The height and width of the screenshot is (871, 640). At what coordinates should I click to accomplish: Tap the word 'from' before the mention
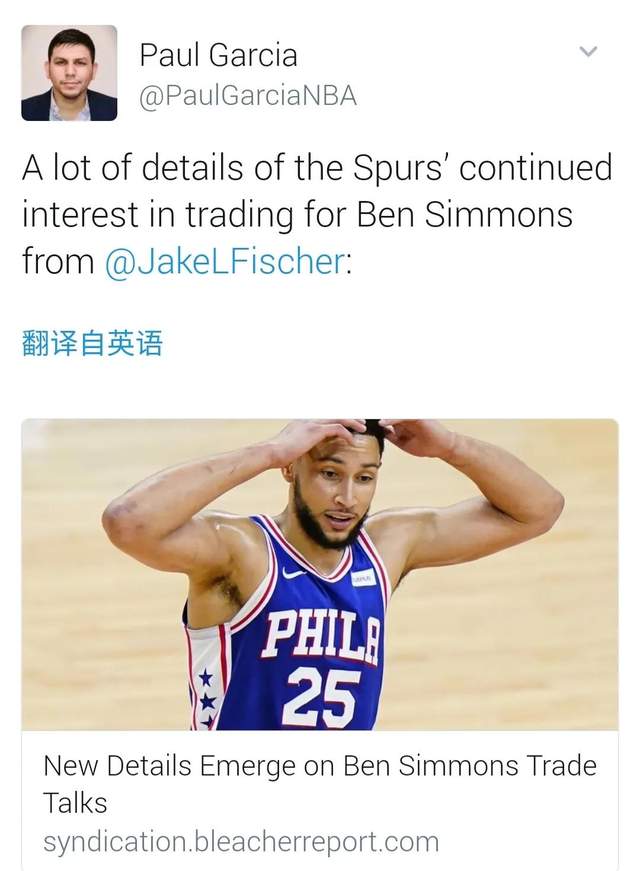coord(58,261)
